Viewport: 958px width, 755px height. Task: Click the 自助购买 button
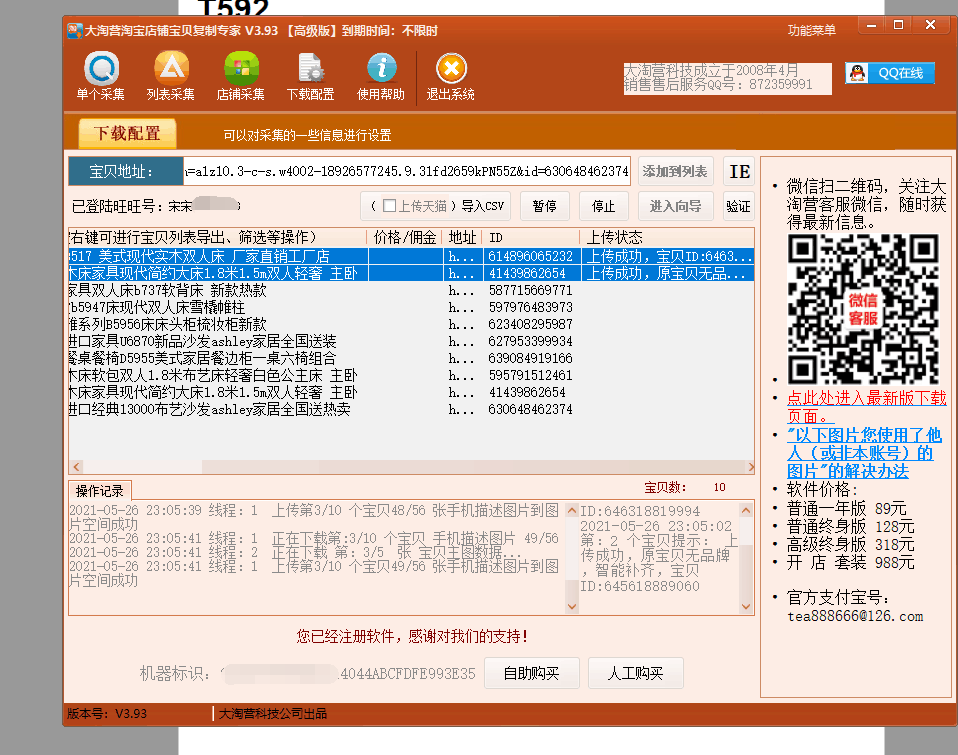[532, 673]
